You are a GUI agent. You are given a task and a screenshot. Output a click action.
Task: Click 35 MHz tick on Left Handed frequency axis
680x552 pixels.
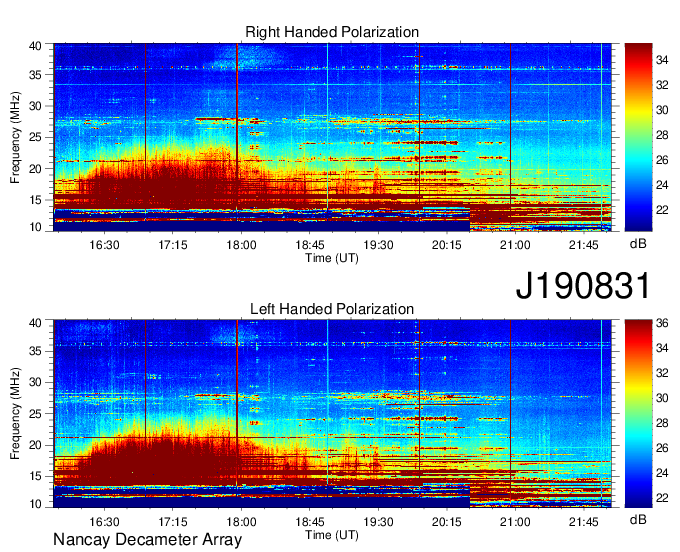coord(35,351)
